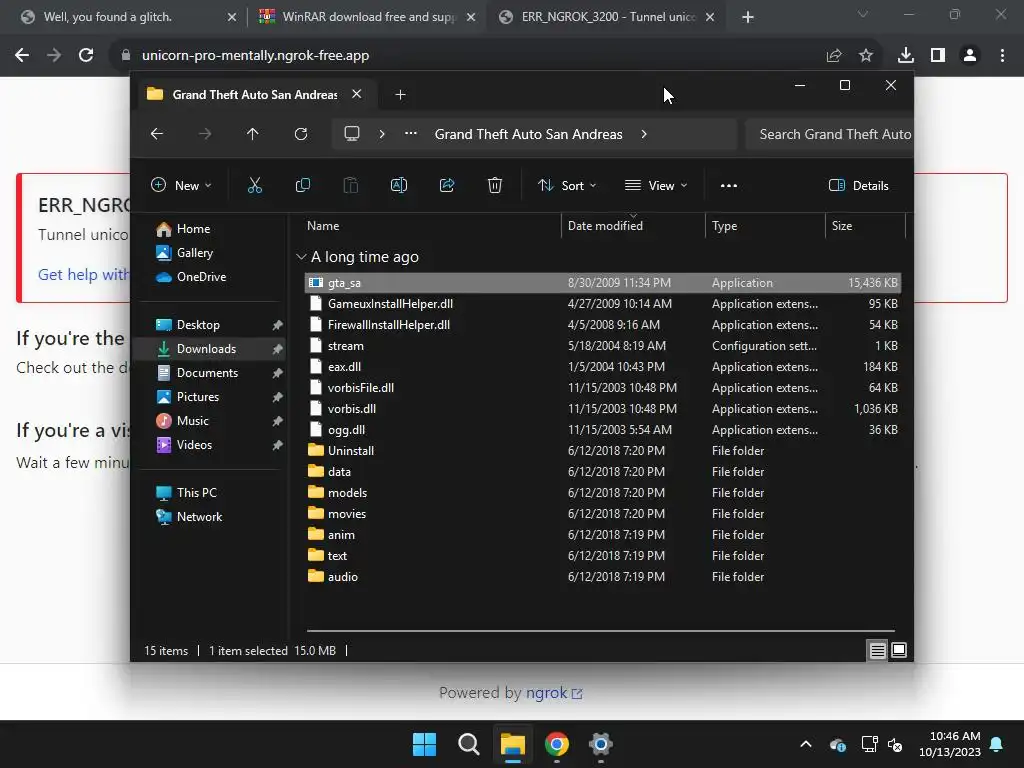The height and width of the screenshot is (768, 1024).
Task: Open Chrome three-dot menu
Action: (1002, 56)
